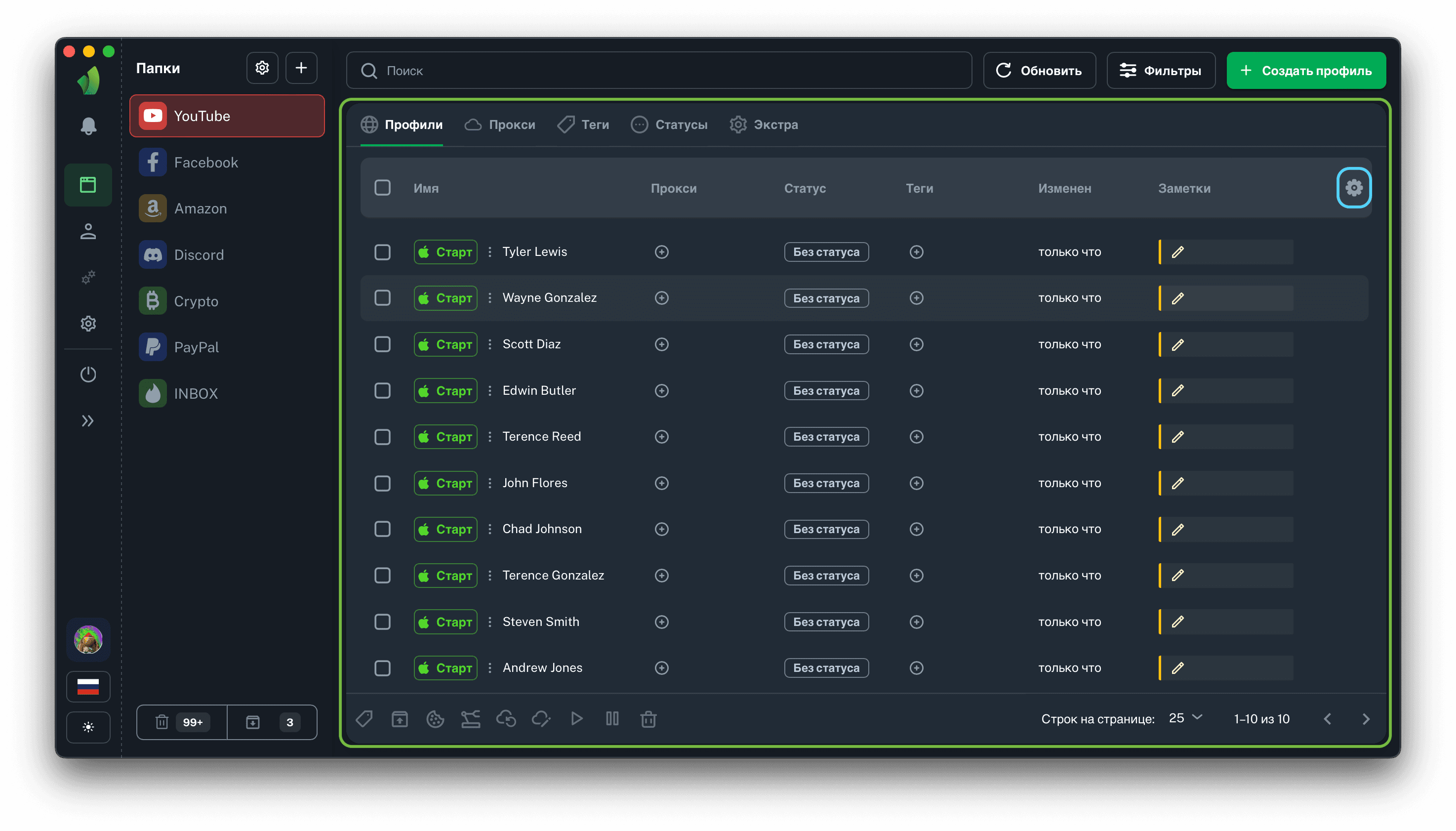Click the cookie icon in bottom toolbar
Screen dimensions: 1456x831
pos(435,719)
